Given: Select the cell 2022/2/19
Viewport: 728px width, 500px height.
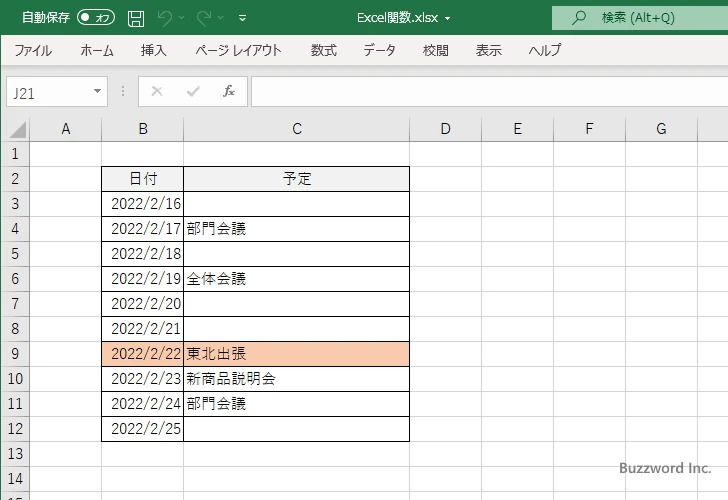Looking at the screenshot, I should (x=143, y=279).
